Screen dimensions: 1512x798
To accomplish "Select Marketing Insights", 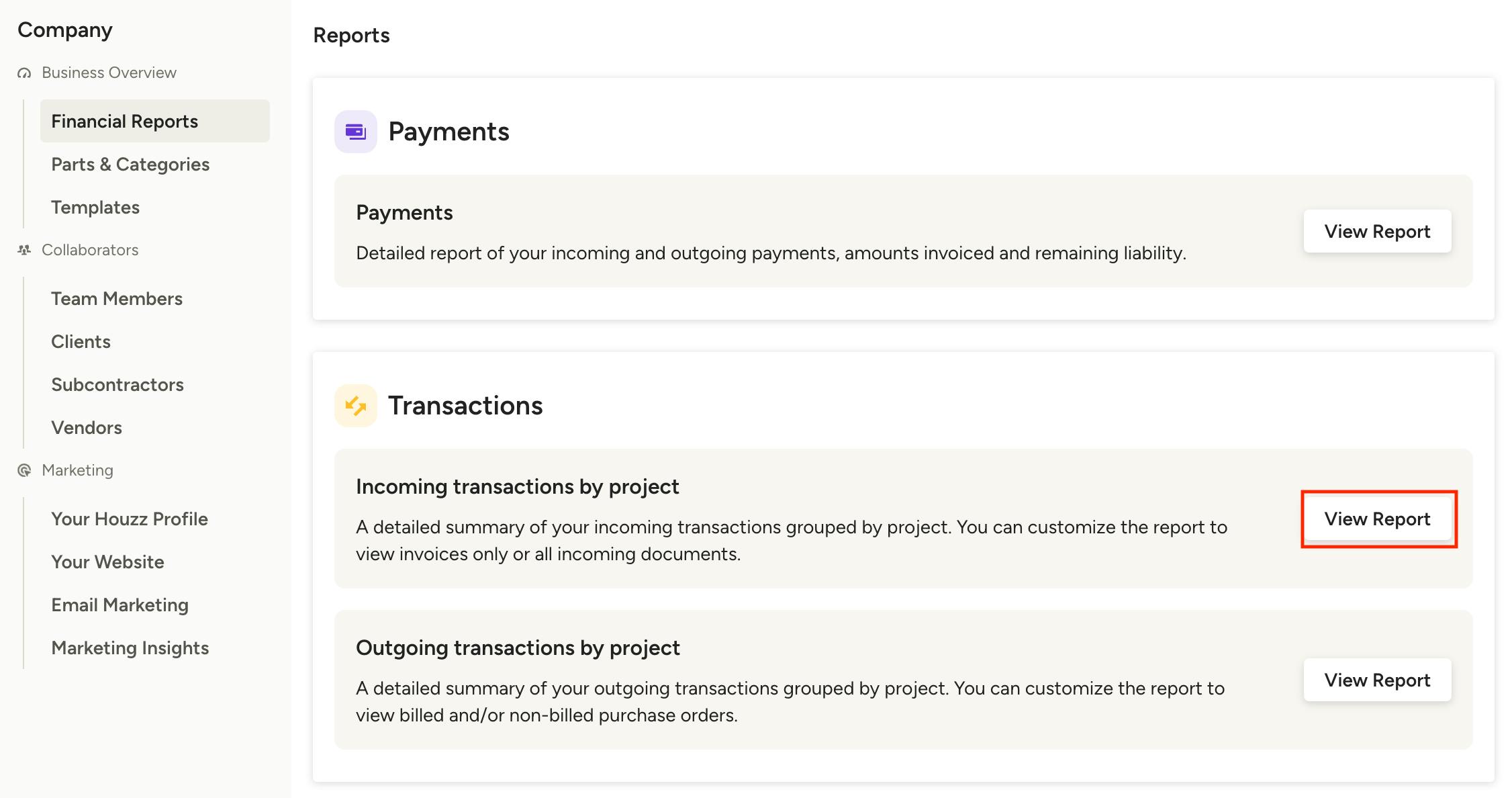I will 130,648.
